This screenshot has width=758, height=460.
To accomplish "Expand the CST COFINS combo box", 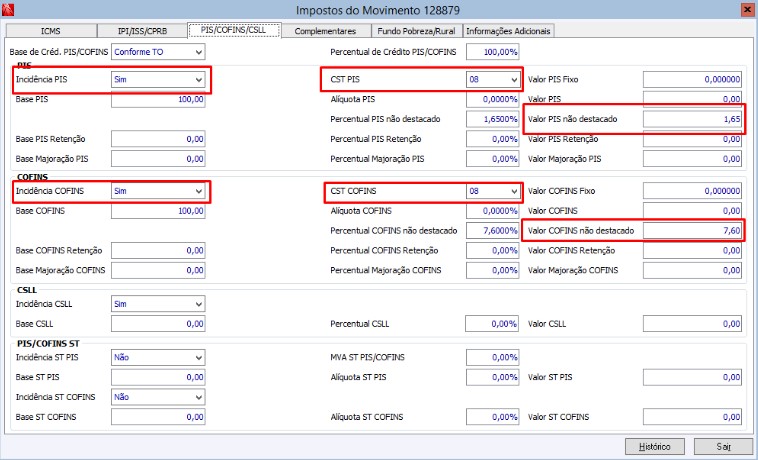I will pyautogui.click(x=493, y=191).
